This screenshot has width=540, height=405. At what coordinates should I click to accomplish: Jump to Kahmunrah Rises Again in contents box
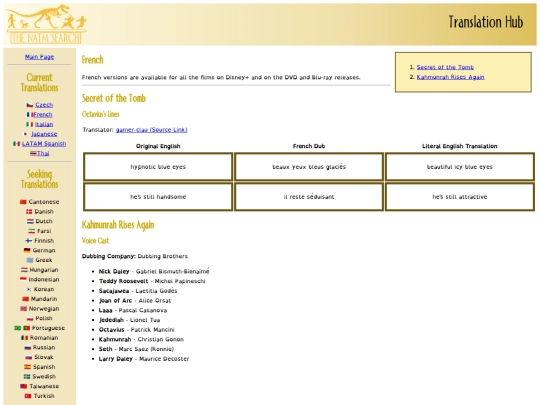tap(450, 77)
